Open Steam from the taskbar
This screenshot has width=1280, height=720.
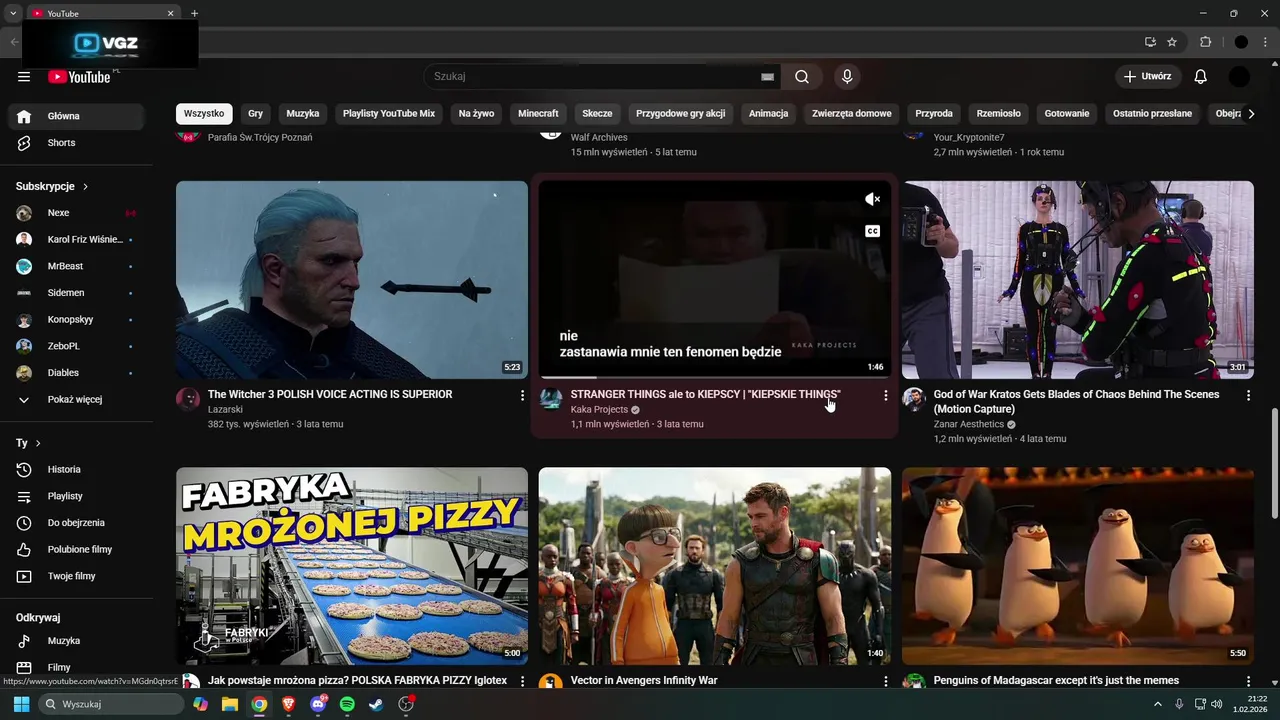click(376, 704)
